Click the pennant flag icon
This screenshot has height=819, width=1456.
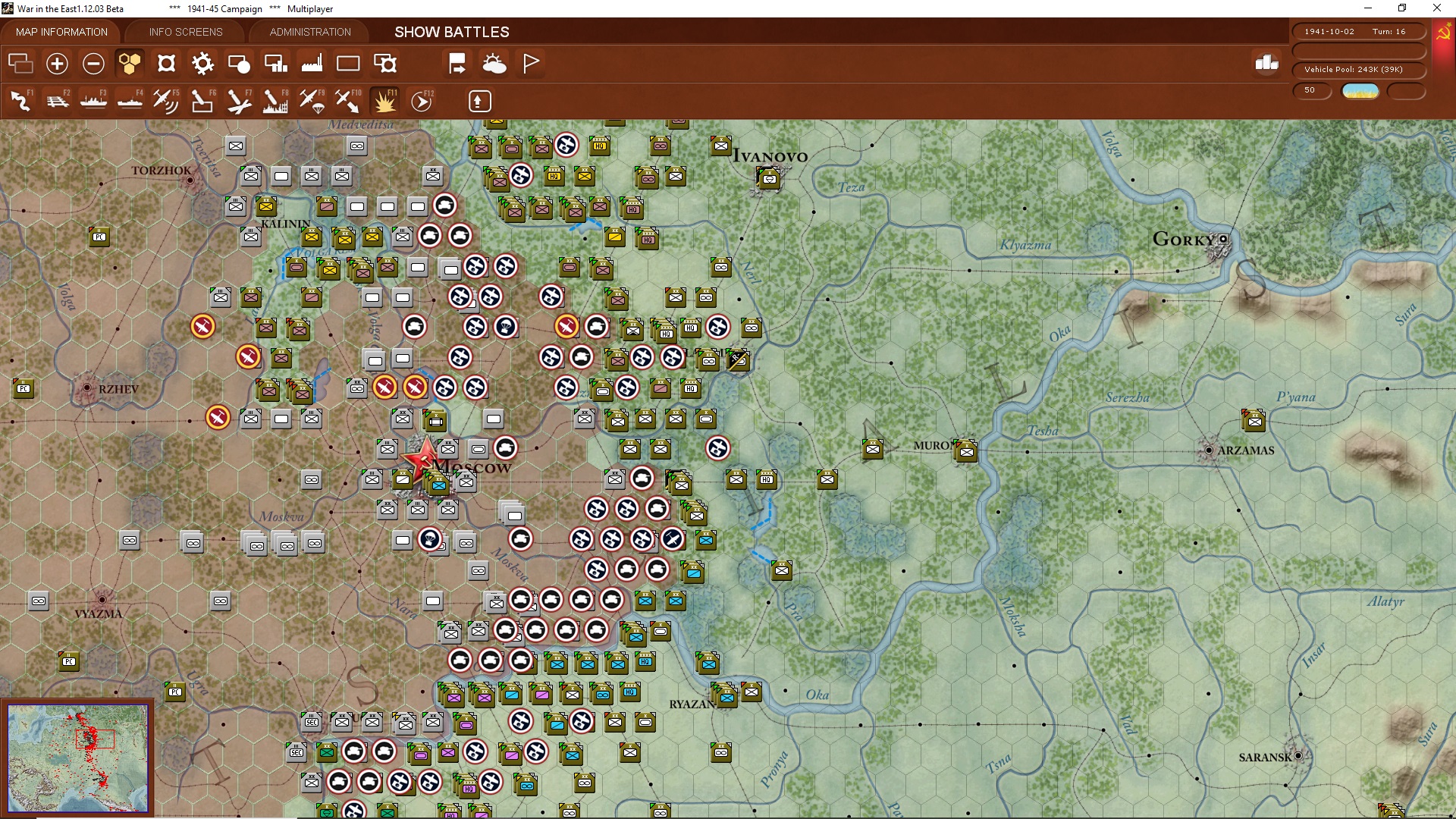tap(531, 64)
